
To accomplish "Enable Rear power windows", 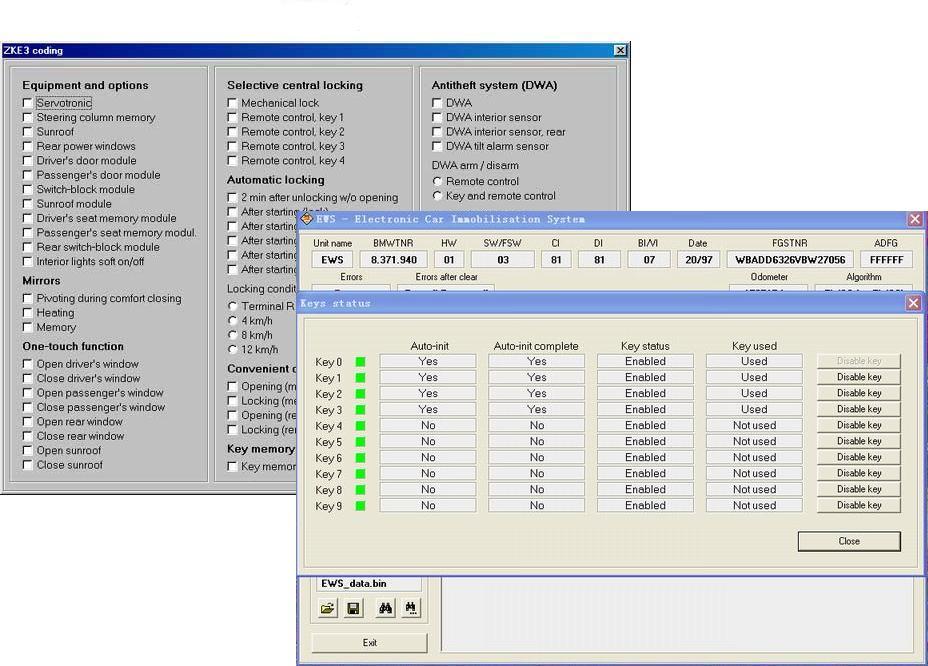I will point(27,146).
